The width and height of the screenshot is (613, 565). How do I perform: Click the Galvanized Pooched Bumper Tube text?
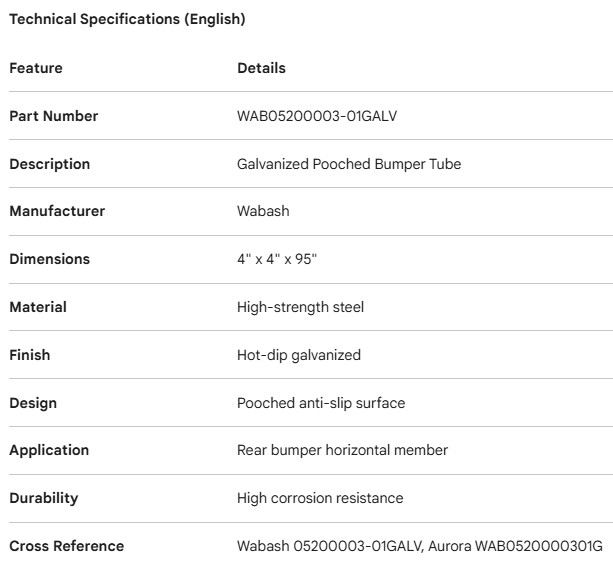point(349,164)
